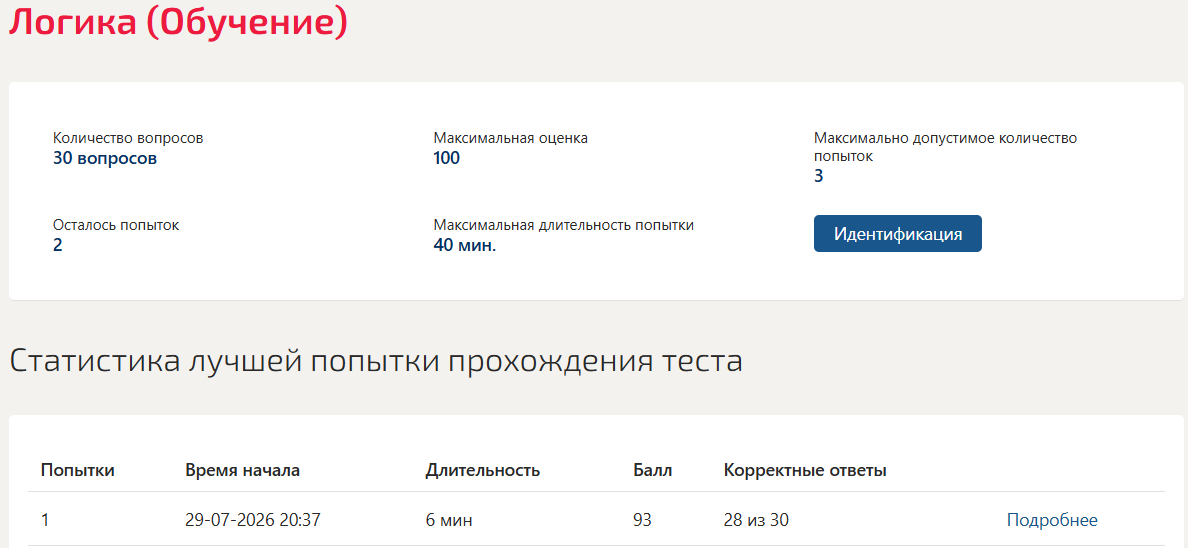
Task: Click the maximum score value 100
Action: pos(446,158)
